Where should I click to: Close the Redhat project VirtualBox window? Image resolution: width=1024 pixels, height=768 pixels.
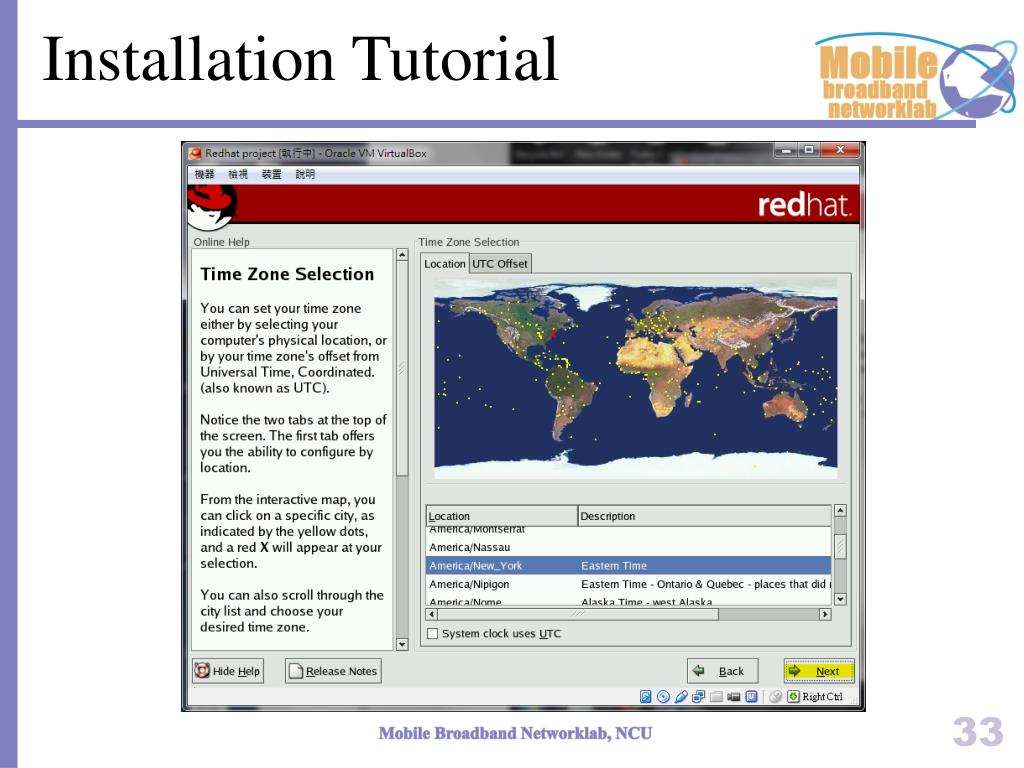point(840,150)
